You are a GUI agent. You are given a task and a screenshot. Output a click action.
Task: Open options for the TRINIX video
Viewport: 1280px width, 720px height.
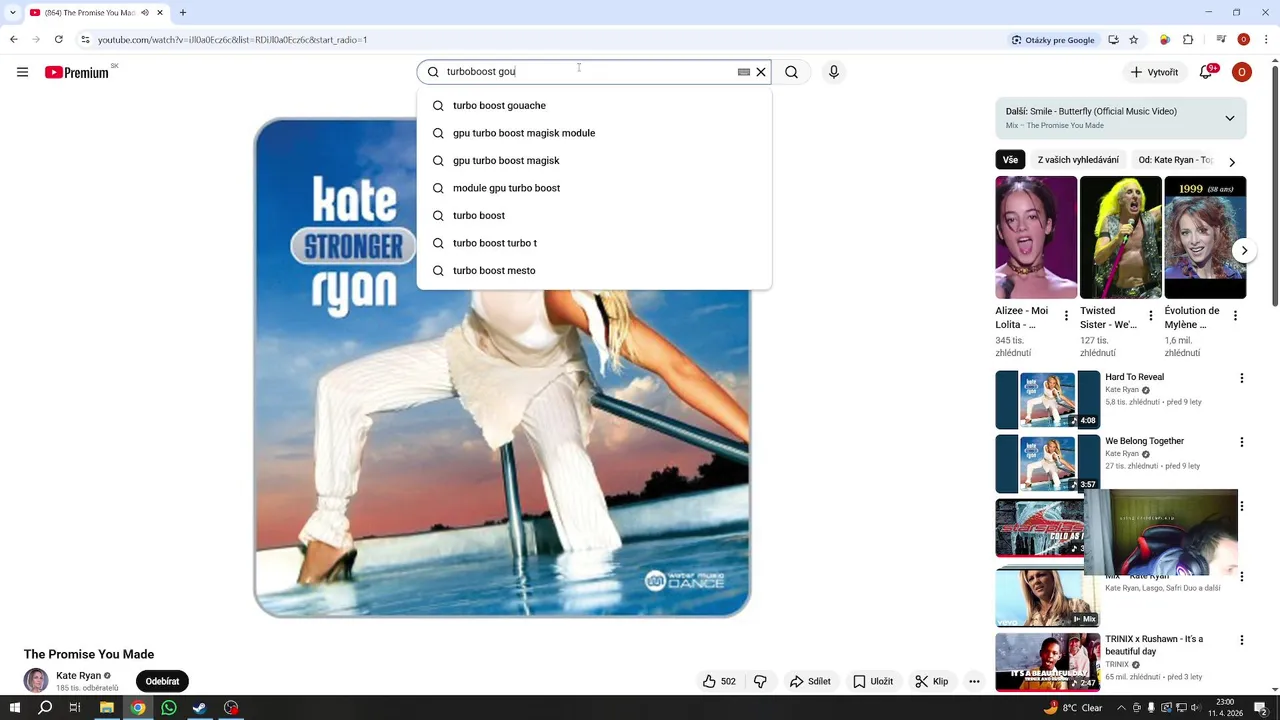tap(1242, 640)
